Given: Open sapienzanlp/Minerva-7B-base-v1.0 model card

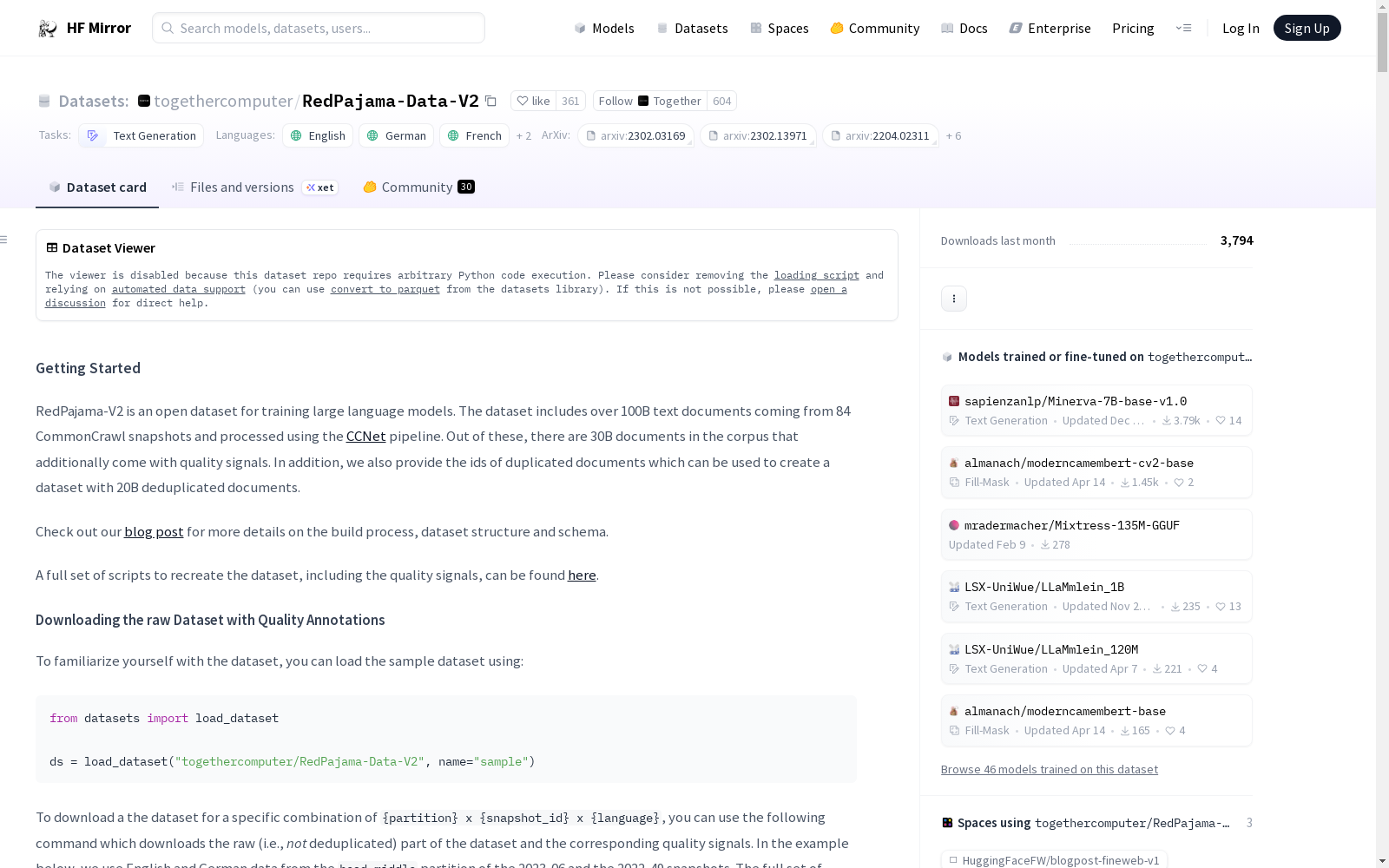Looking at the screenshot, I should click(1096, 411).
